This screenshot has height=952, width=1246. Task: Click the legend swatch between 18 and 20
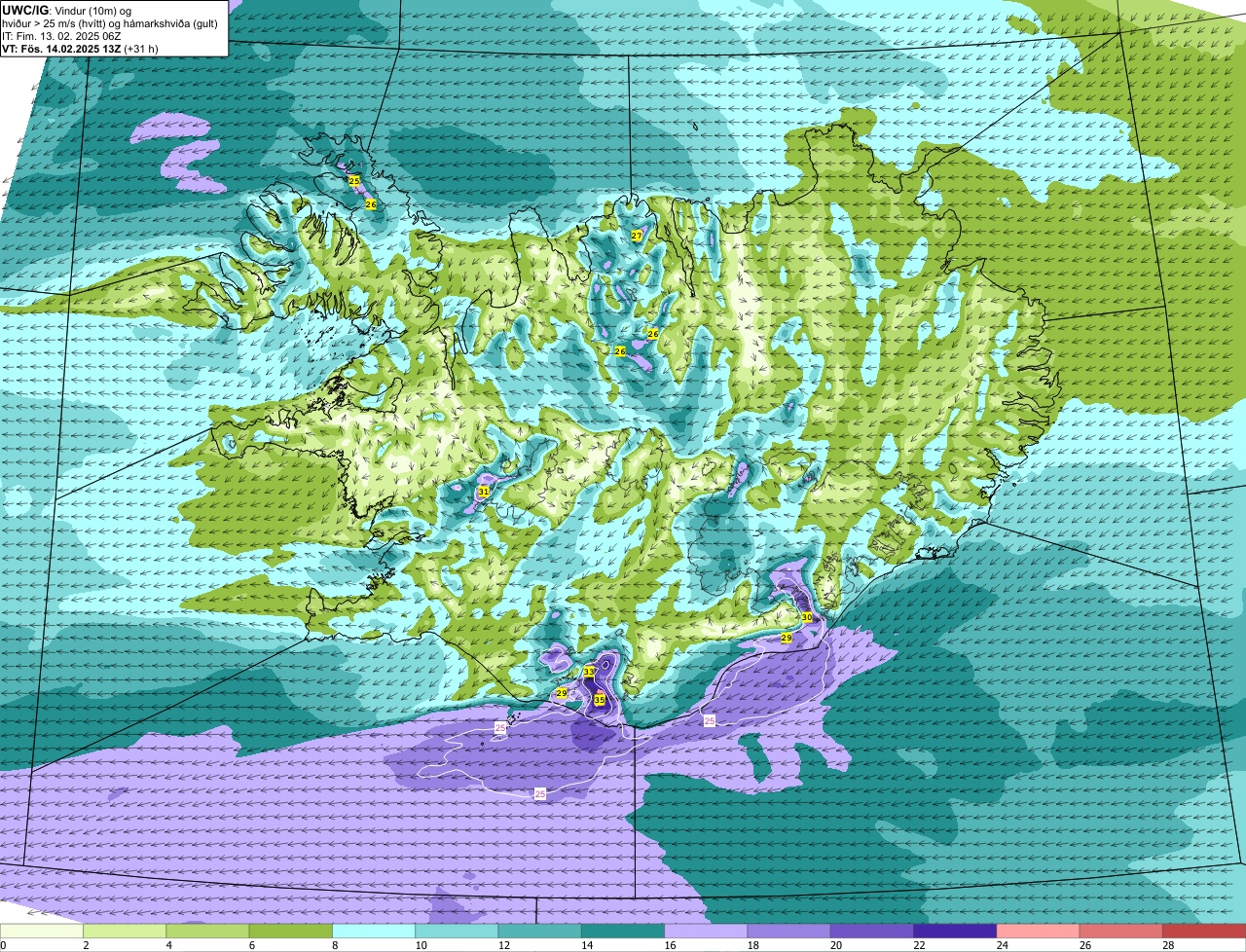tap(789, 931)
